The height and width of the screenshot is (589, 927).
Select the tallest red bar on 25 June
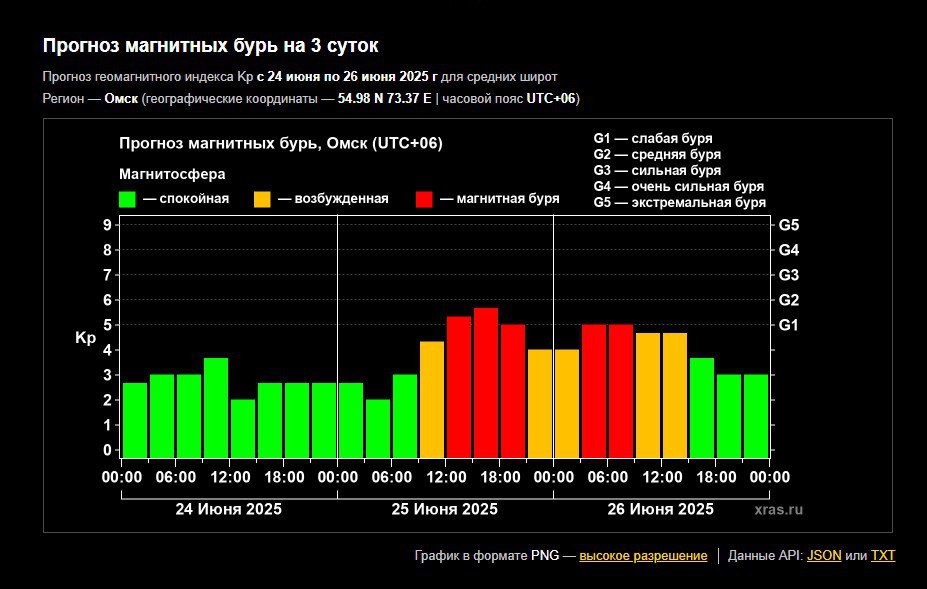point(486,381)
